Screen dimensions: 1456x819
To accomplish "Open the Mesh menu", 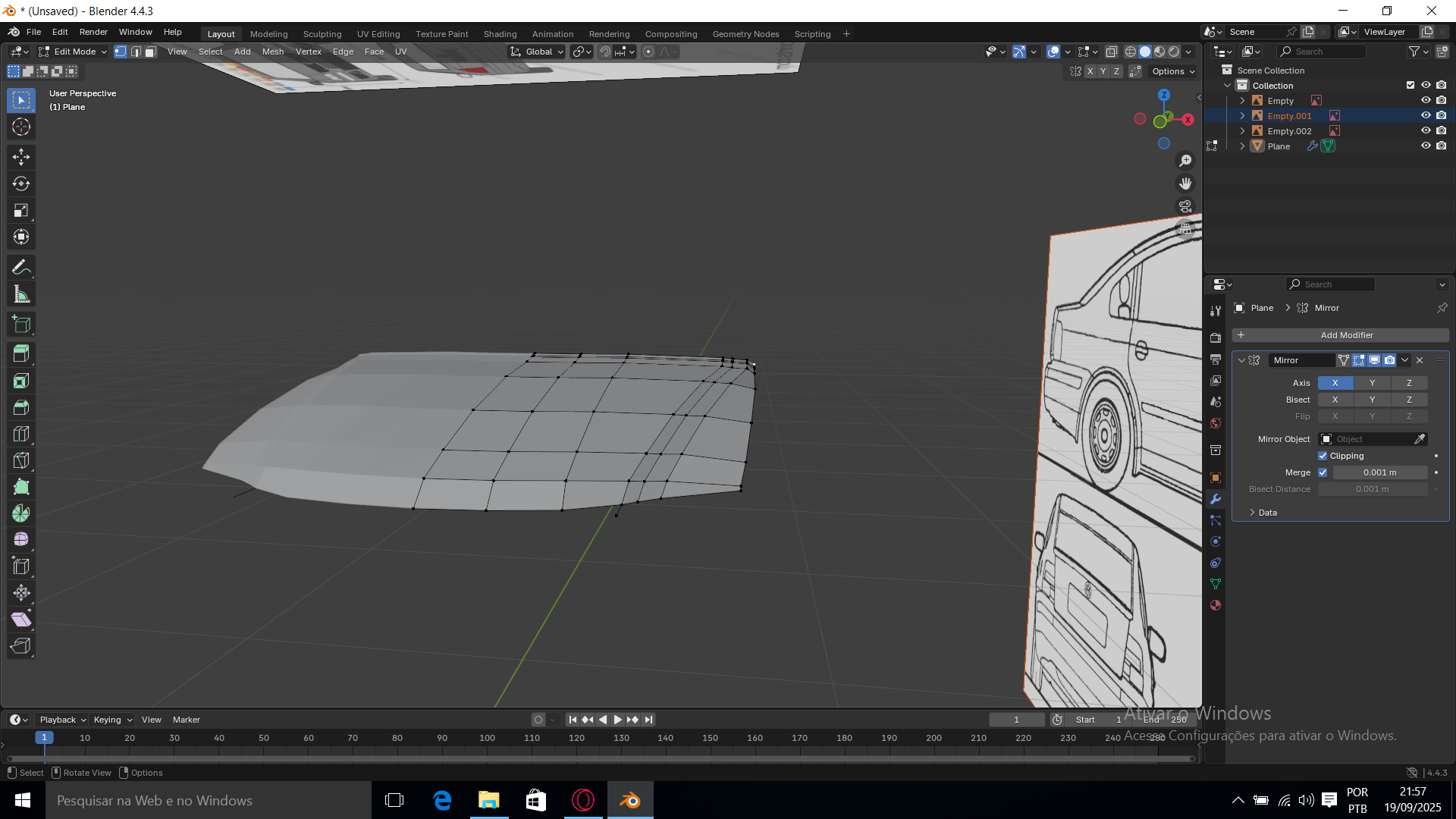I will click(x=273, y=52).
